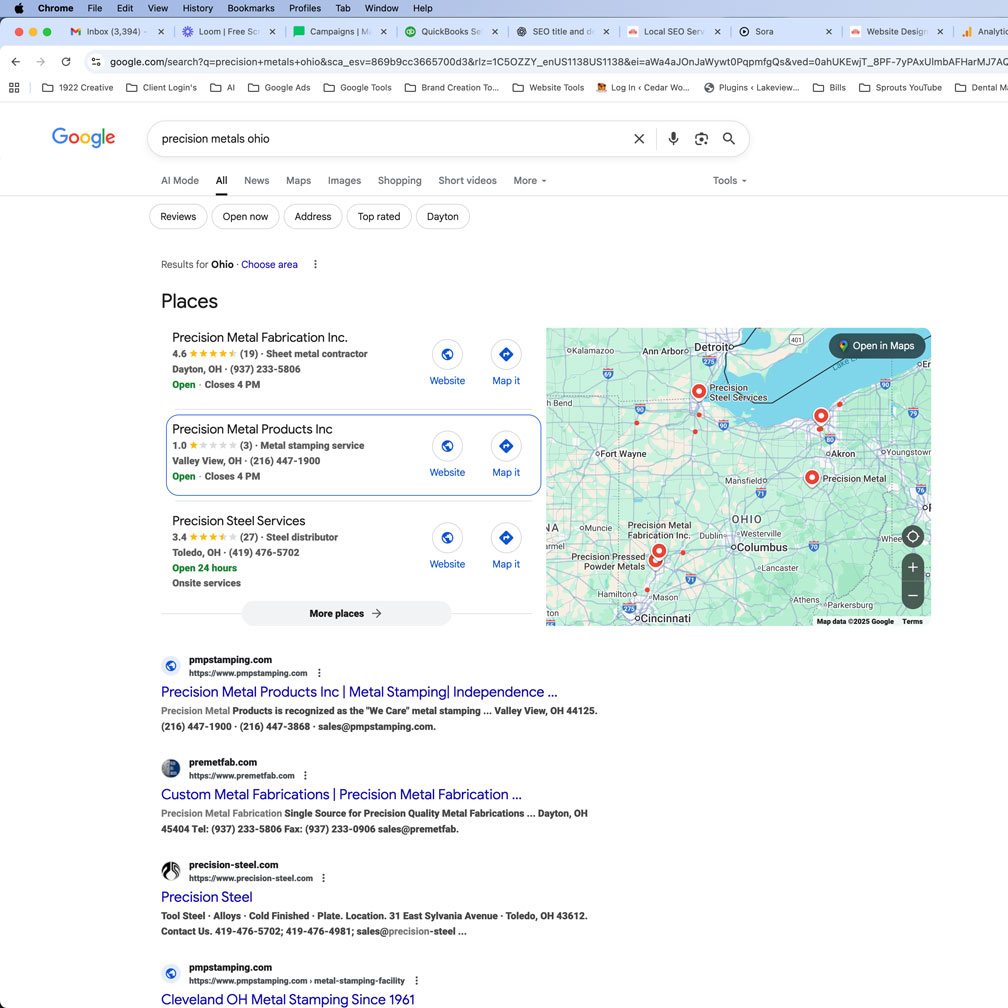
Task: Apply the Dayton filter chip
Action: point(443,217)
